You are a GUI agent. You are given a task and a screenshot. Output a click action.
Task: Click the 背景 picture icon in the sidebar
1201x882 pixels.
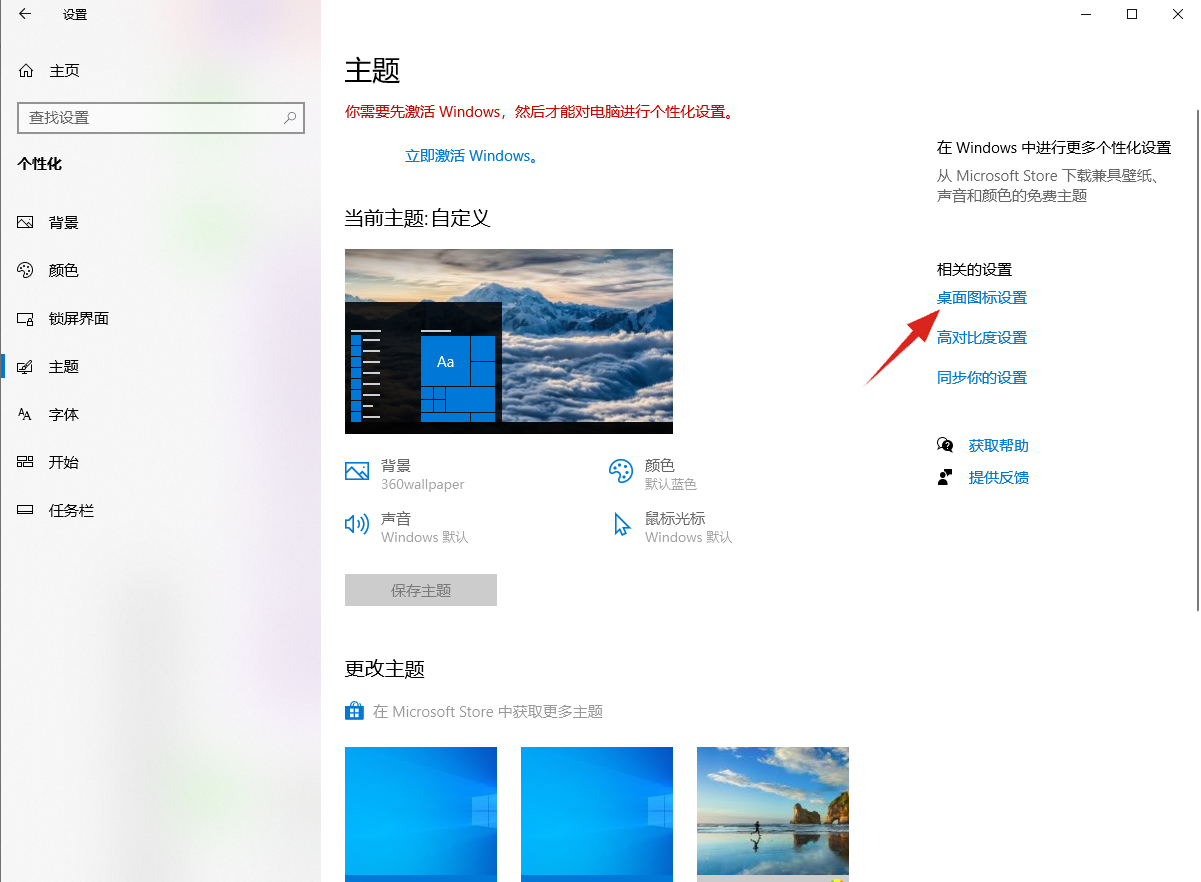[26, 222]
